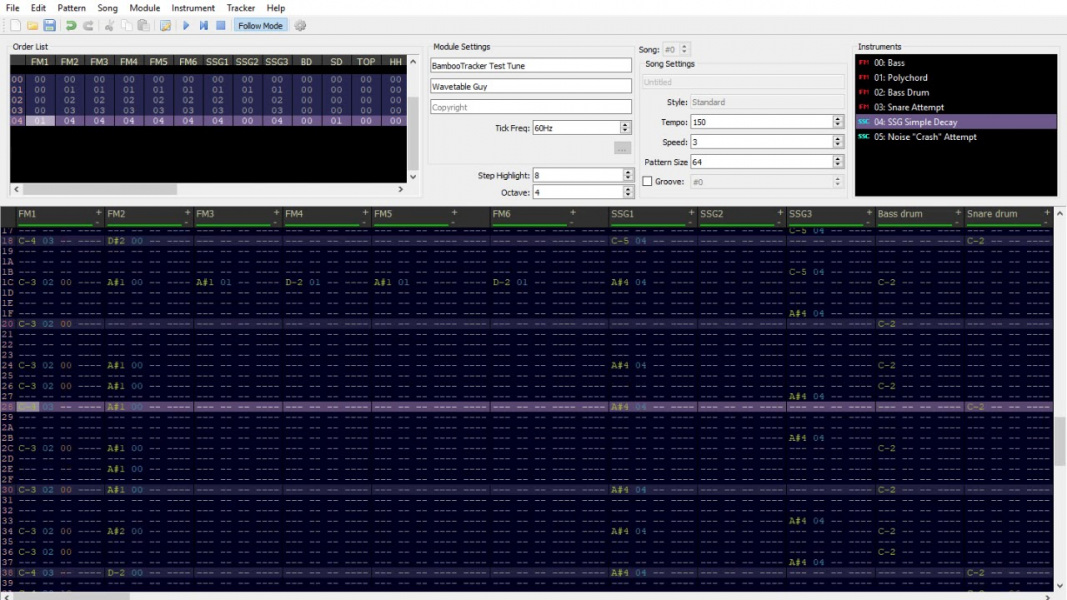The height and width of the screenshot is (600, 1067).
Task: Click SSG1 column header in Order List
Action: pyautogui.click(x=217, y=62)
